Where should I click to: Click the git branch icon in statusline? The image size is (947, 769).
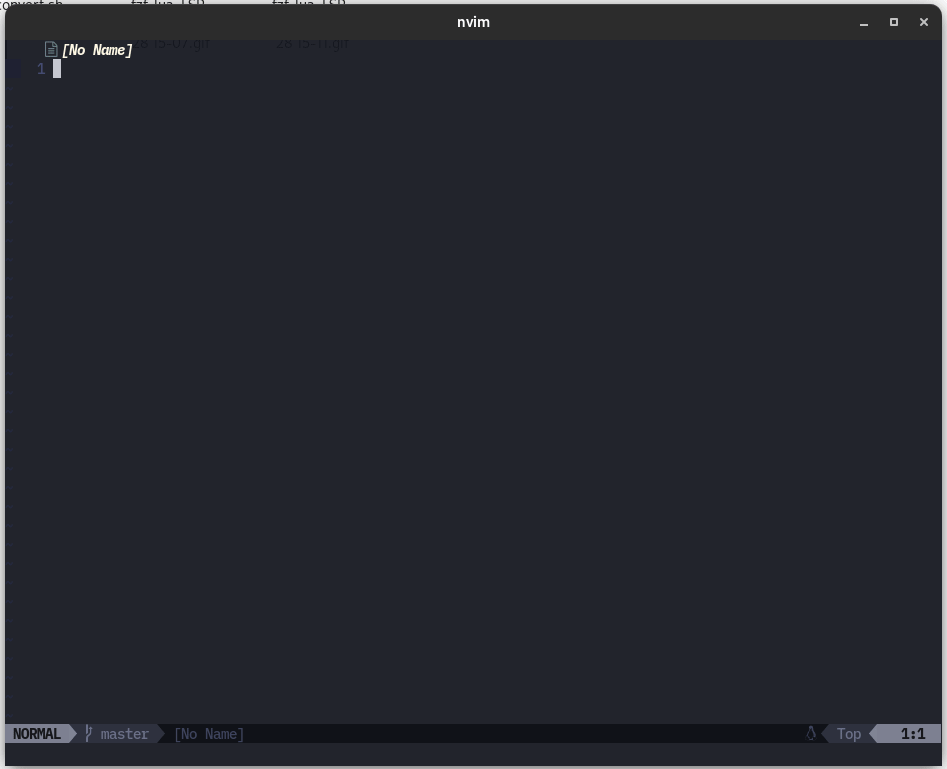[x=88, y=733]
